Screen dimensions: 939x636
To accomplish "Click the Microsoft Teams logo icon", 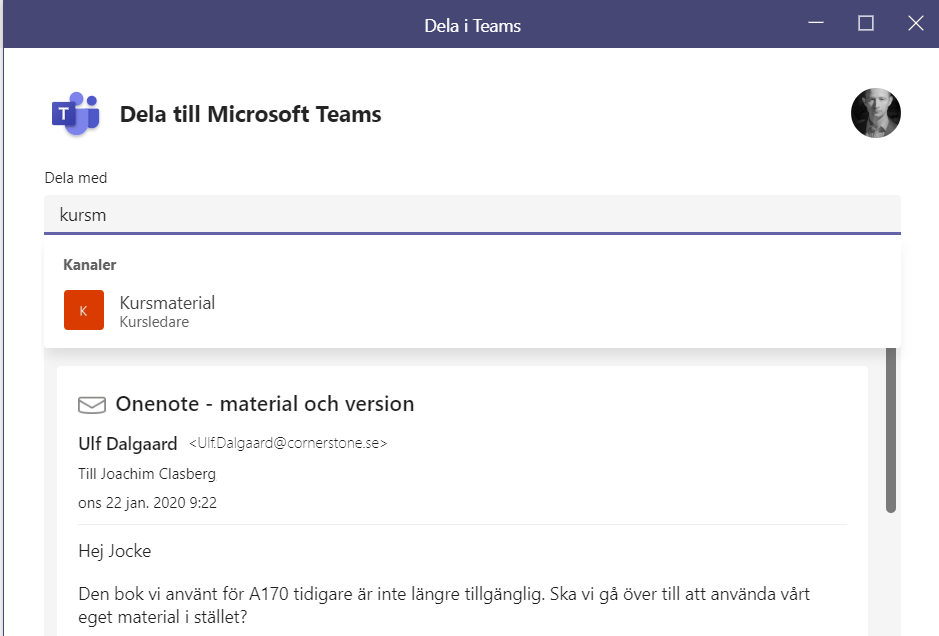I will point(75,114).
